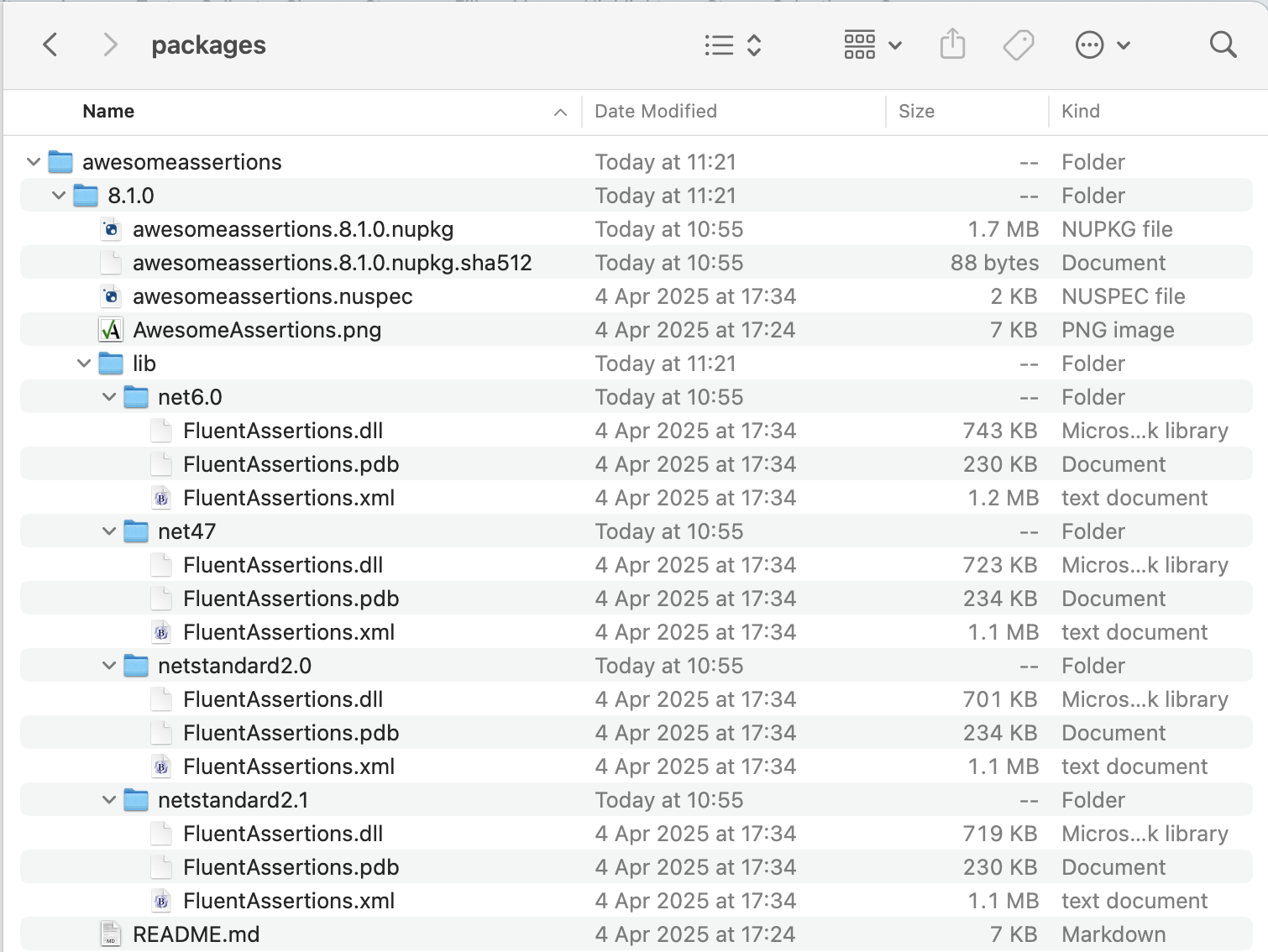Click the Kind column header
Screen dimensions: 1268x952
click(x=1080, y=111)
